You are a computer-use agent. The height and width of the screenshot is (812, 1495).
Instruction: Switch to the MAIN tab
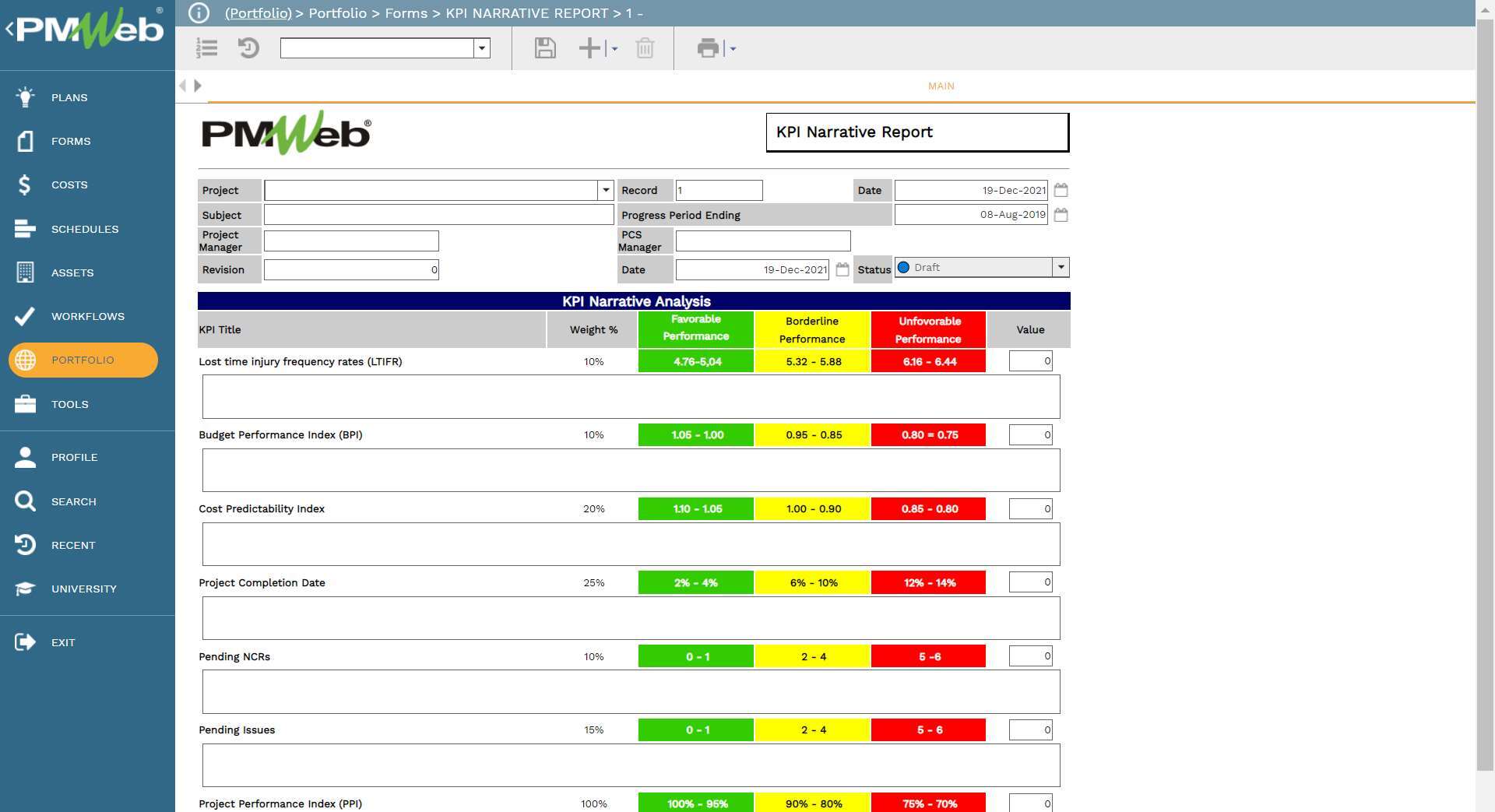[x=940, y=86]
